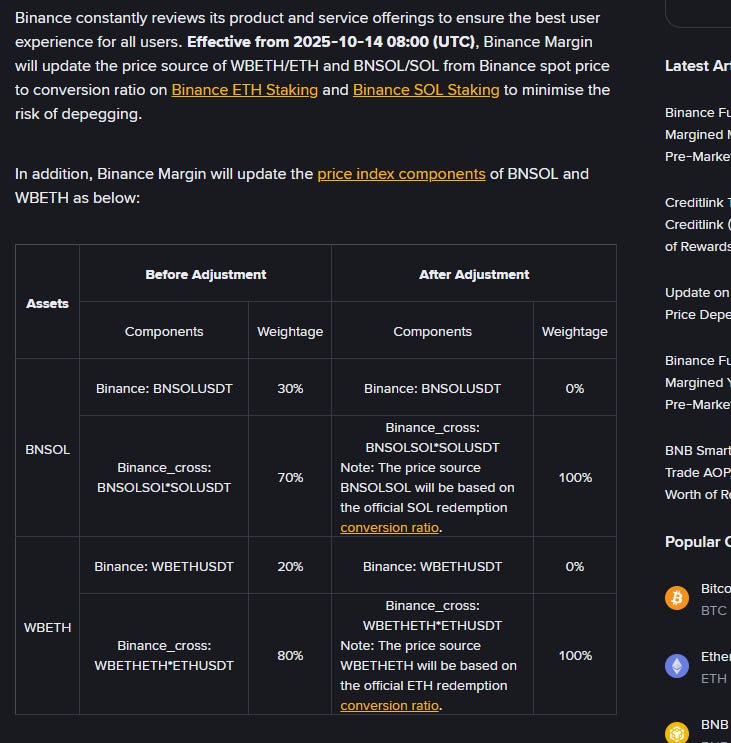Click the Ethereum coin icon

677,666
